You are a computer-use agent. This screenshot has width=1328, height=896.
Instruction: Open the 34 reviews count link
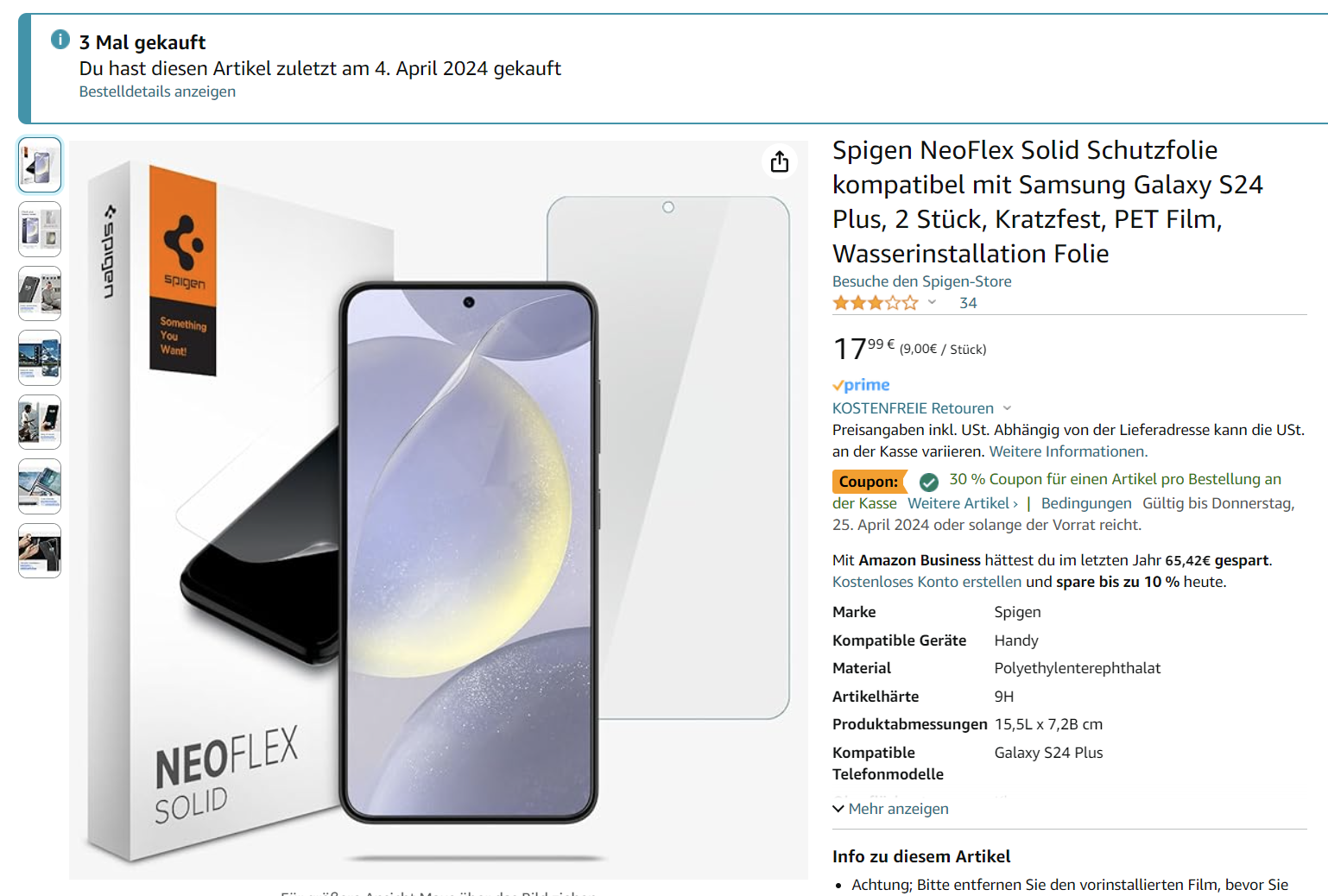(968, 303)
